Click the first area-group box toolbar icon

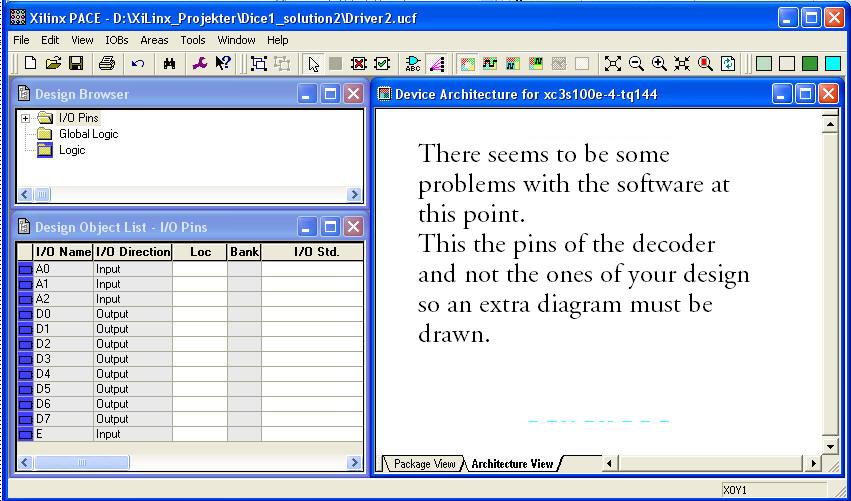click(259, 64)
